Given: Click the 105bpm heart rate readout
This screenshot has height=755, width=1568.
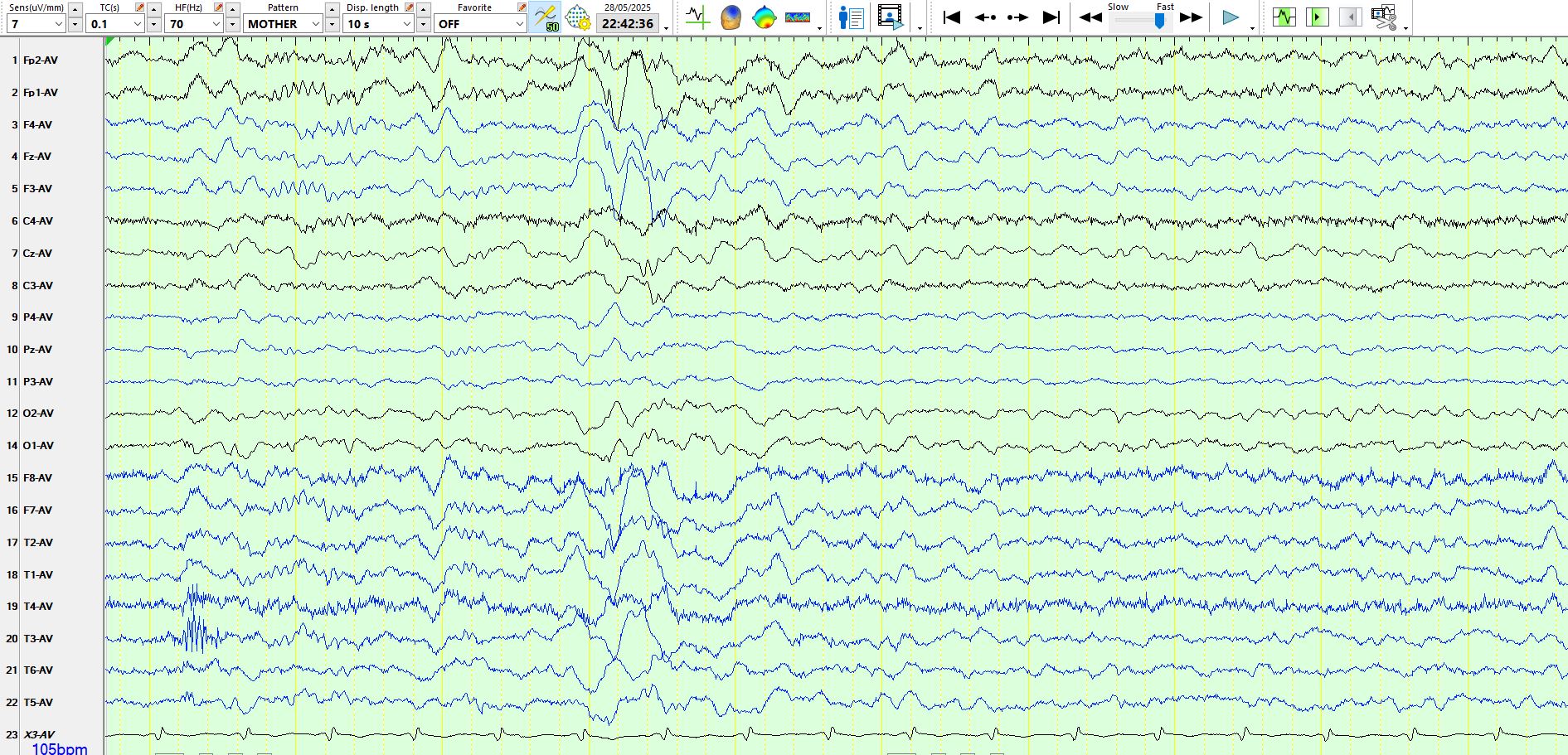Looking at the screenshot, I should click(60, 748).
